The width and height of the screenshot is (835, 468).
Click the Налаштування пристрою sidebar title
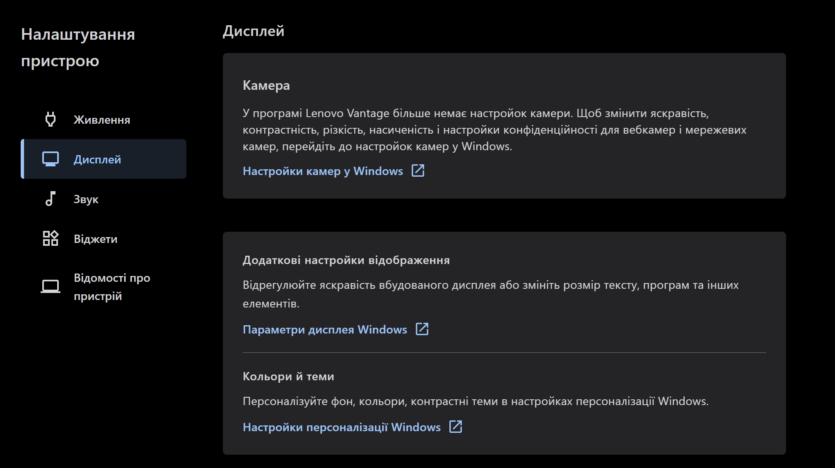tap(78, 47)
